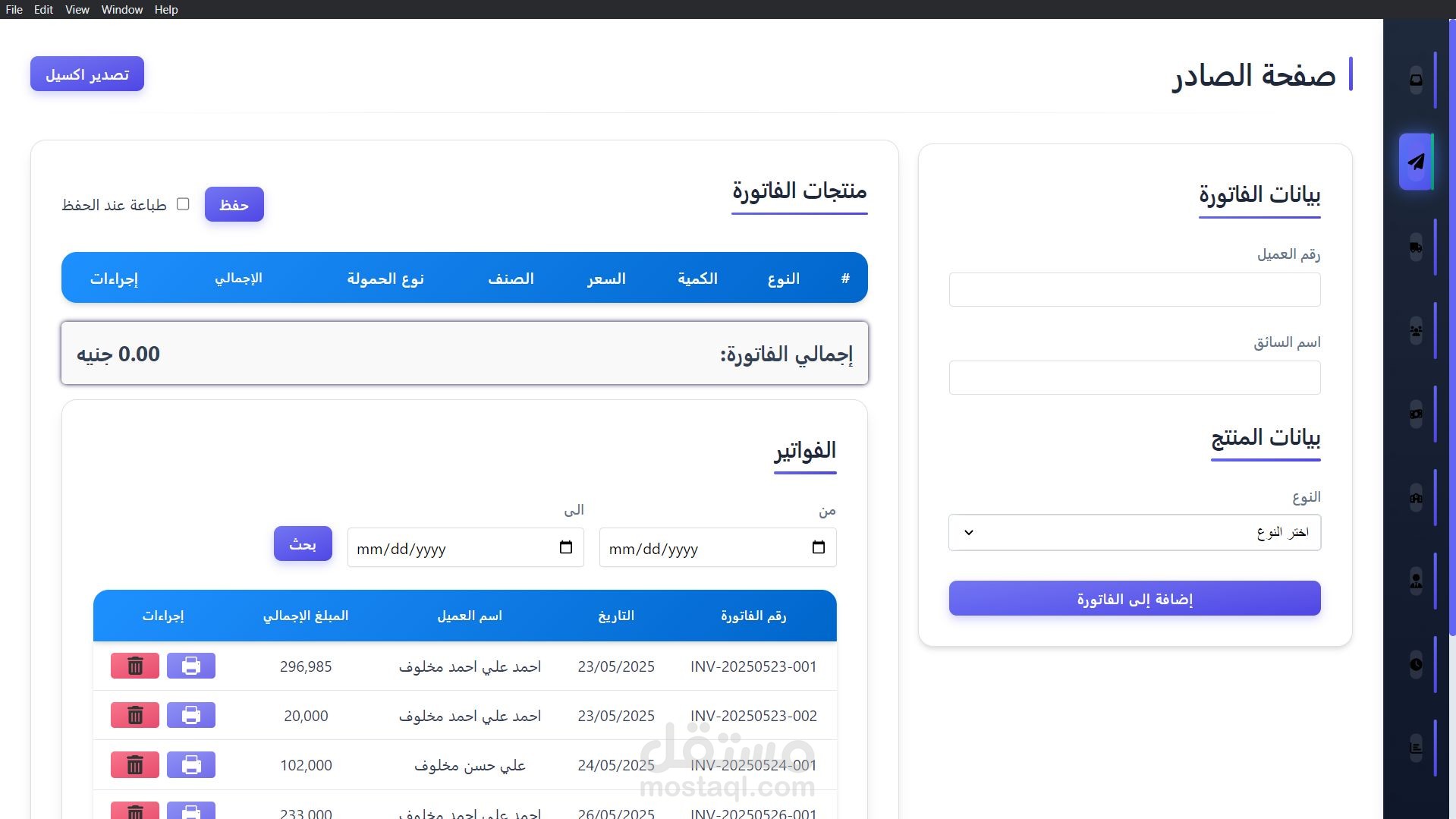Open the File menu
This screenshot has height=819, width=1456.
pos(14,9)
